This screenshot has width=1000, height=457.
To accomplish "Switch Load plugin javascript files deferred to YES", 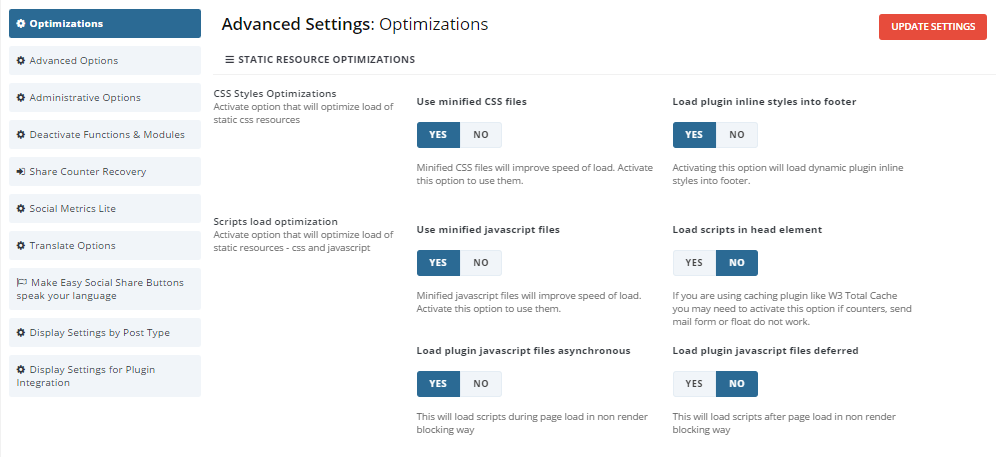I will click(x=694, y=384).
